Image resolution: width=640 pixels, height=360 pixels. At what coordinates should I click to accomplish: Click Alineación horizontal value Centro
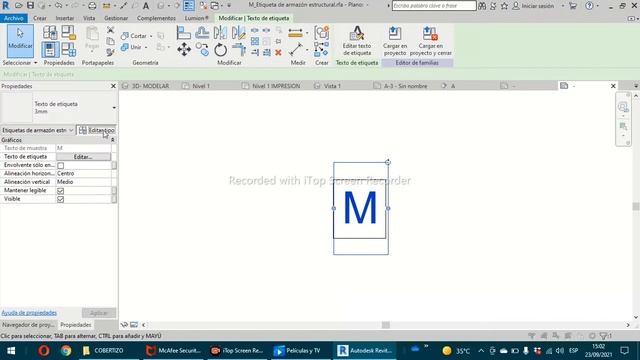[83, 173]
